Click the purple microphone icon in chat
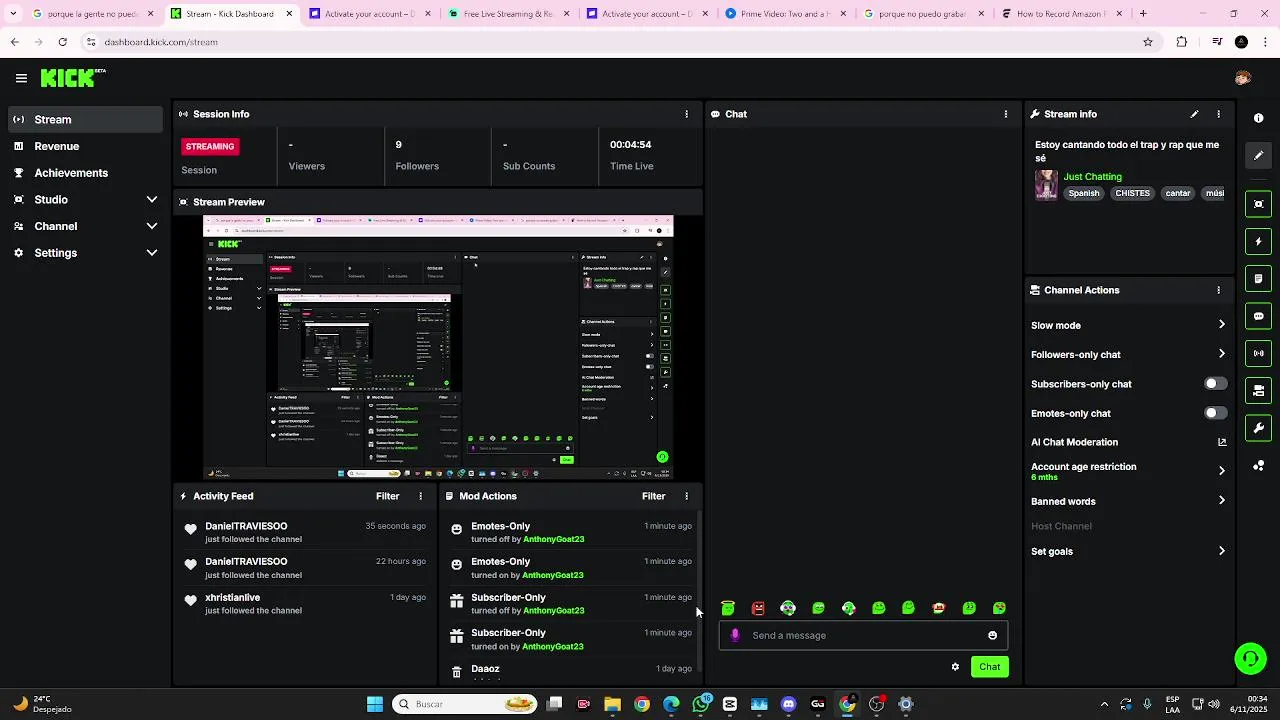This screenshot has width=1280, height=720. (x=736, y=635)
